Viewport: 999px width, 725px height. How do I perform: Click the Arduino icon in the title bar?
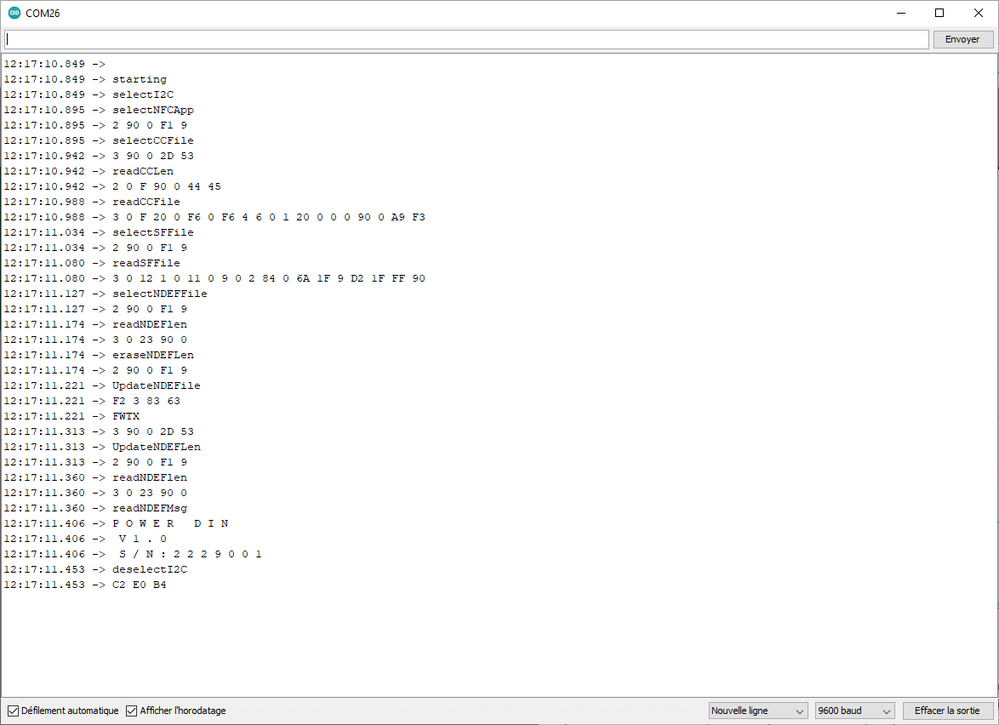[14, 13]
